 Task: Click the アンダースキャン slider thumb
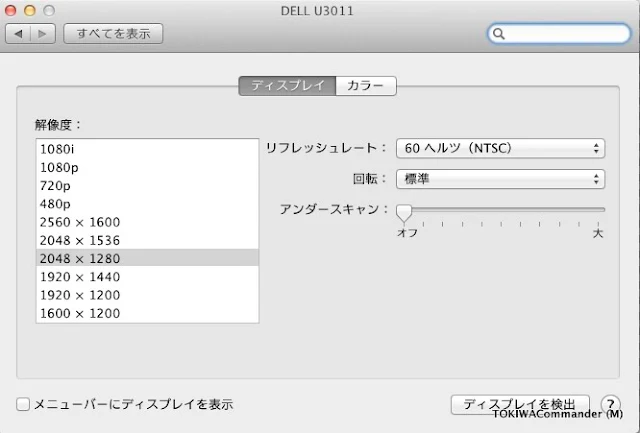tap(404, 213)
